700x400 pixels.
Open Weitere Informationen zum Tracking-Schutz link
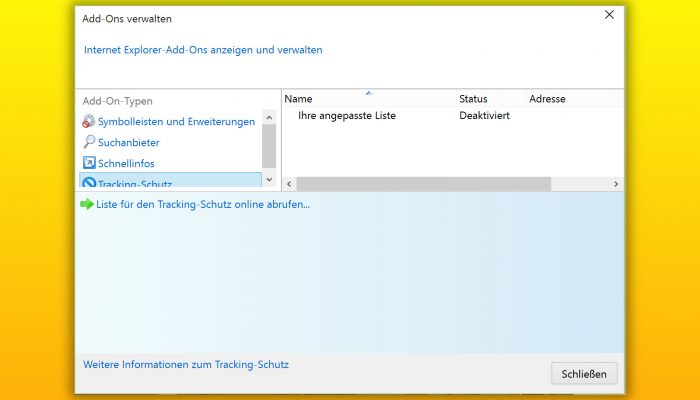click(186, 364)
